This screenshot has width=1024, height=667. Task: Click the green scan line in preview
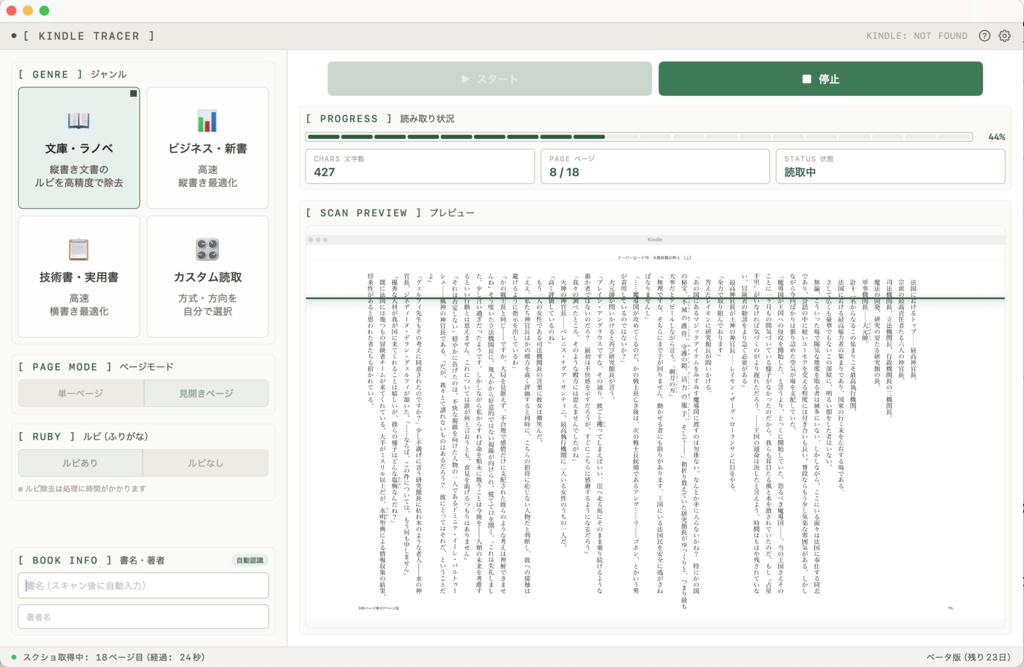click(x=655, y=299)
